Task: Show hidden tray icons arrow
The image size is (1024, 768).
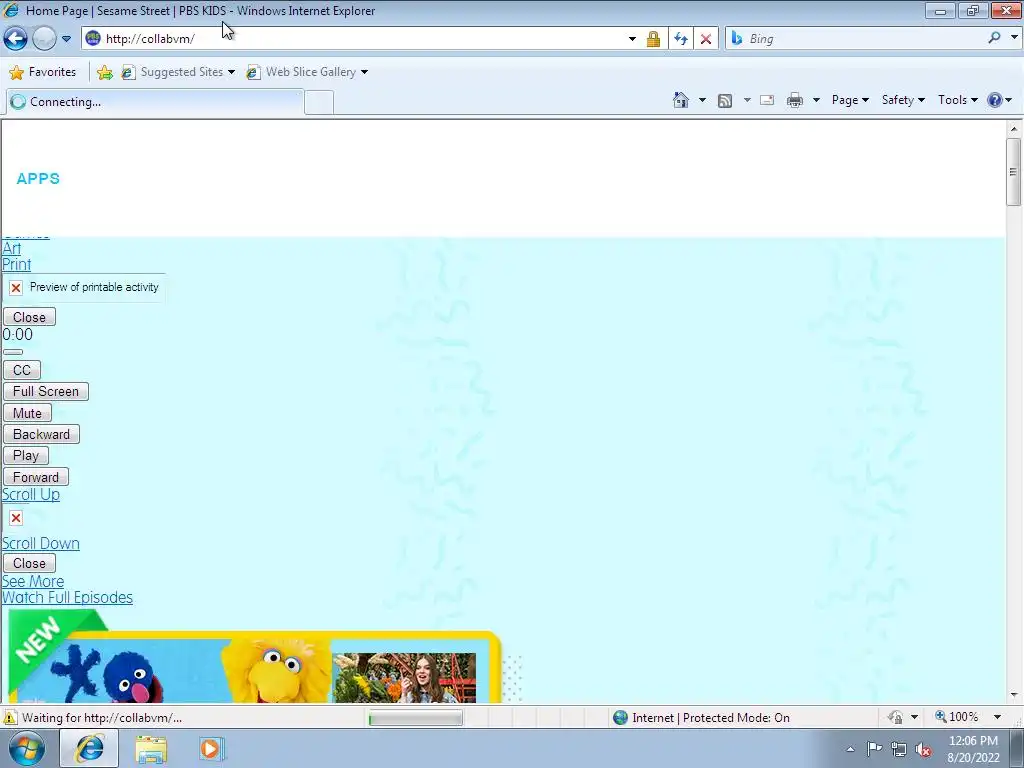Action: tap(850, 749)
